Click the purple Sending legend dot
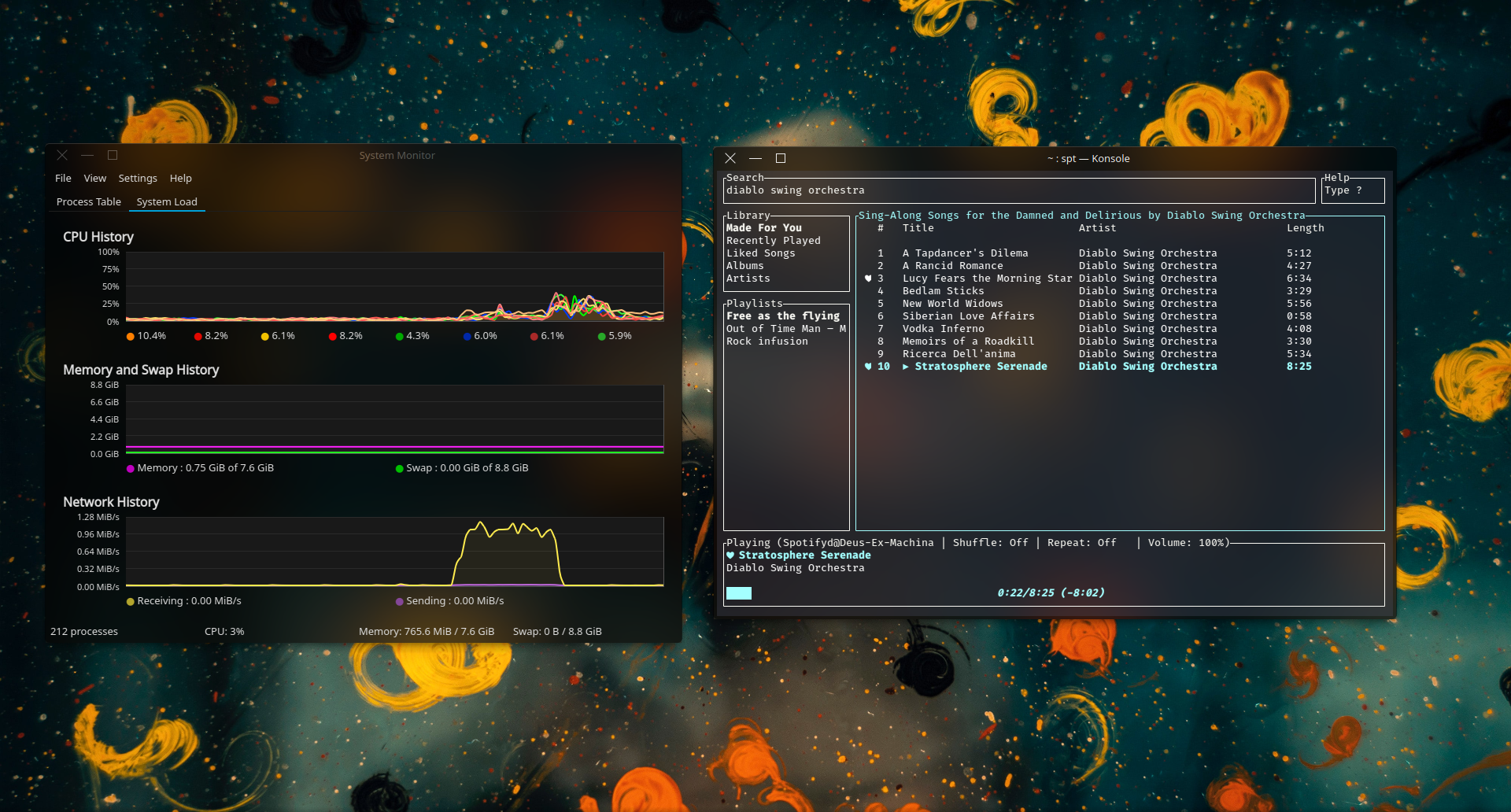Viewport: 1511px width, 812px height. click(x=399, y=602)
